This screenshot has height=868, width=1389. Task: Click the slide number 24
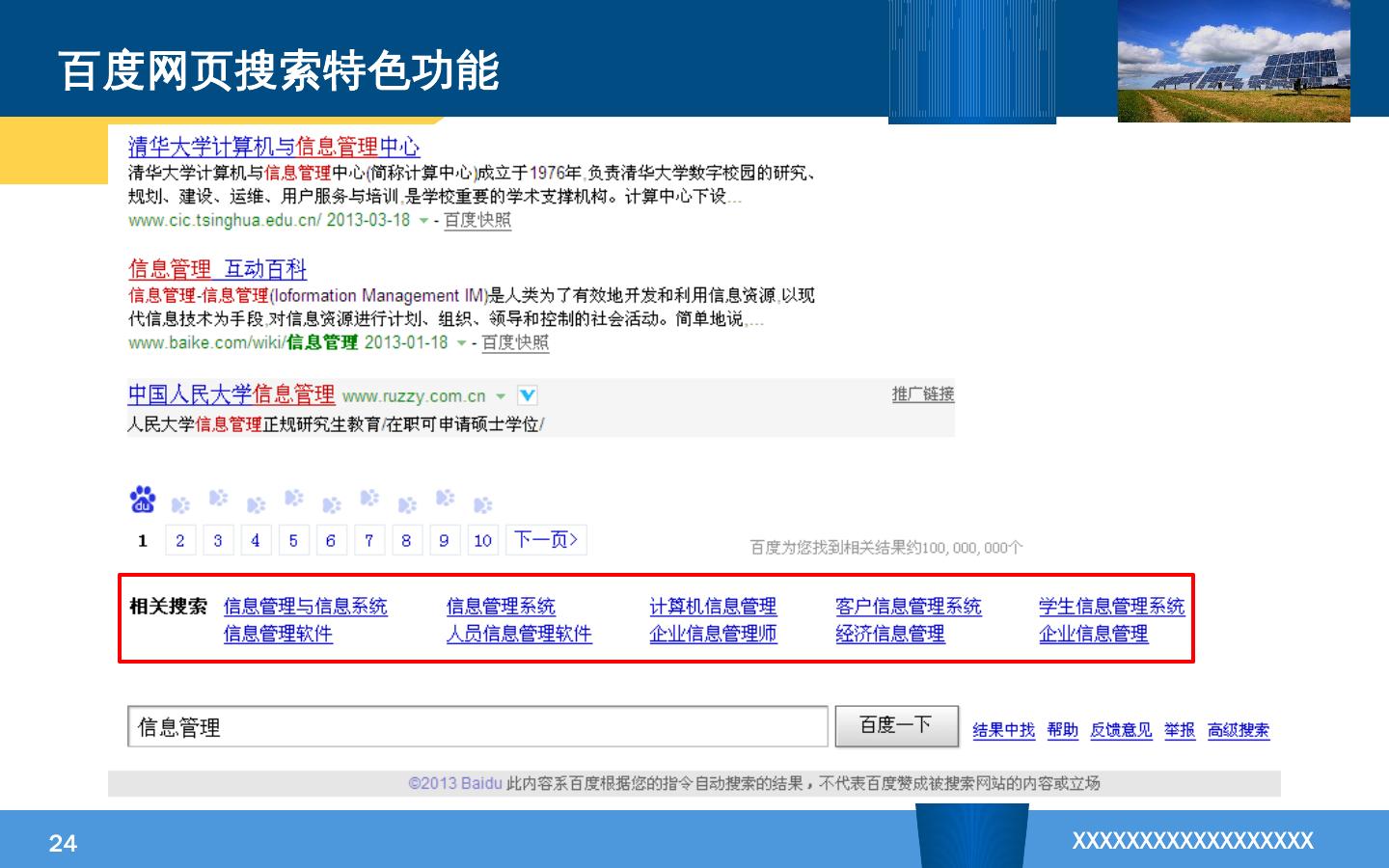coord(63,844)
